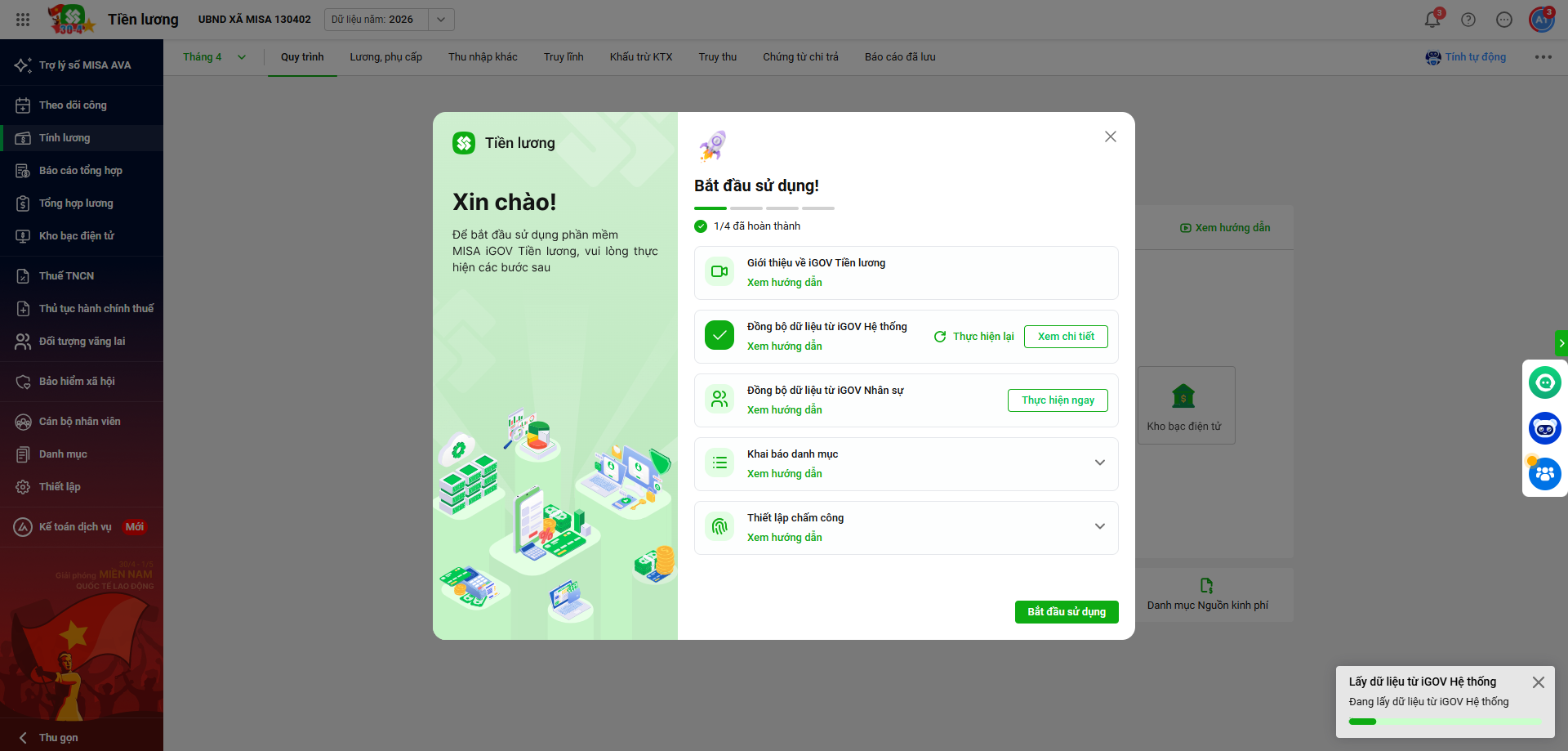Open the Kho bạc điện tử card

point(1186,405)
